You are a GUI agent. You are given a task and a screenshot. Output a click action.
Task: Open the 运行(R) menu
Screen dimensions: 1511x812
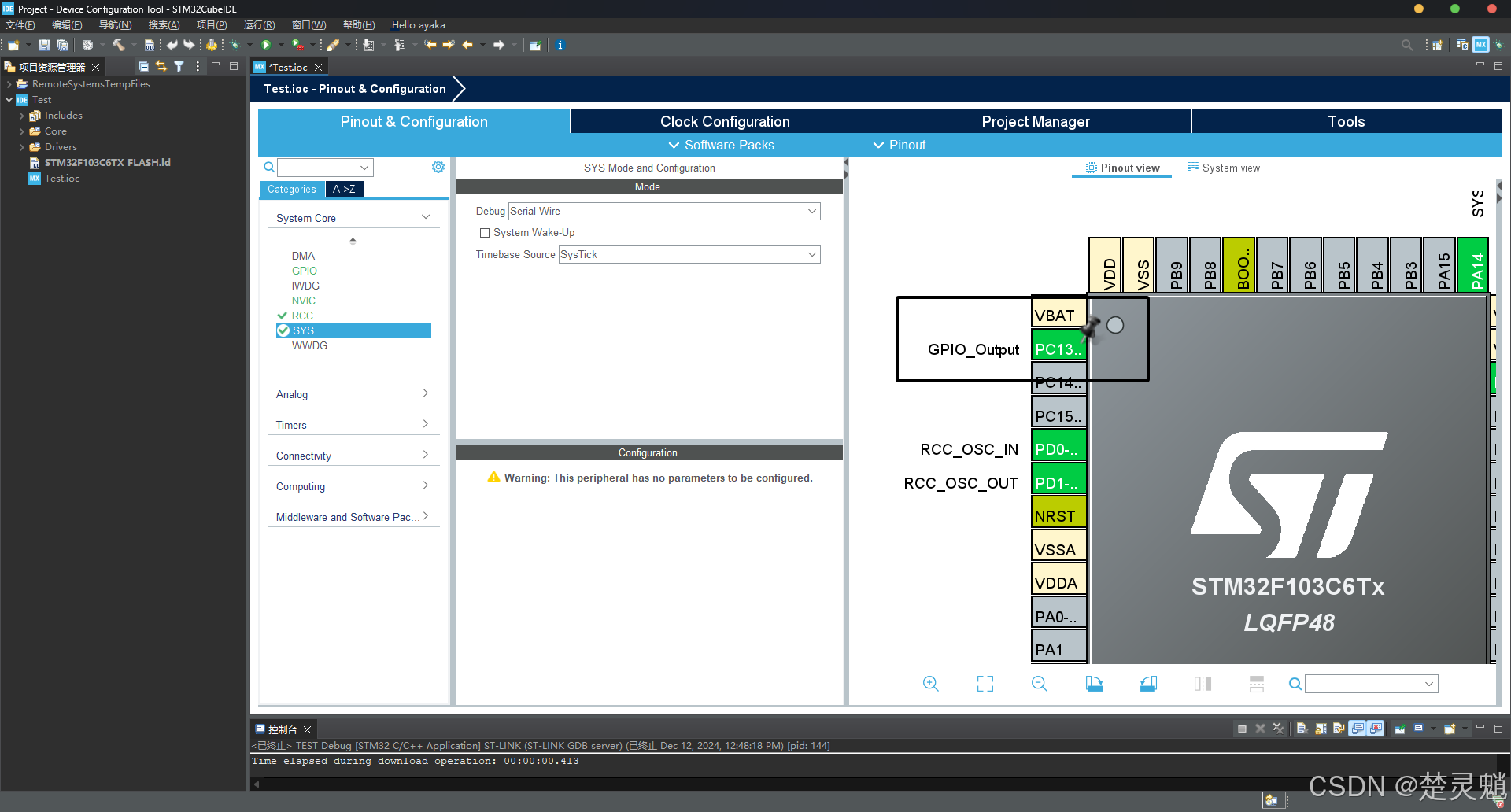pos(259,24)
